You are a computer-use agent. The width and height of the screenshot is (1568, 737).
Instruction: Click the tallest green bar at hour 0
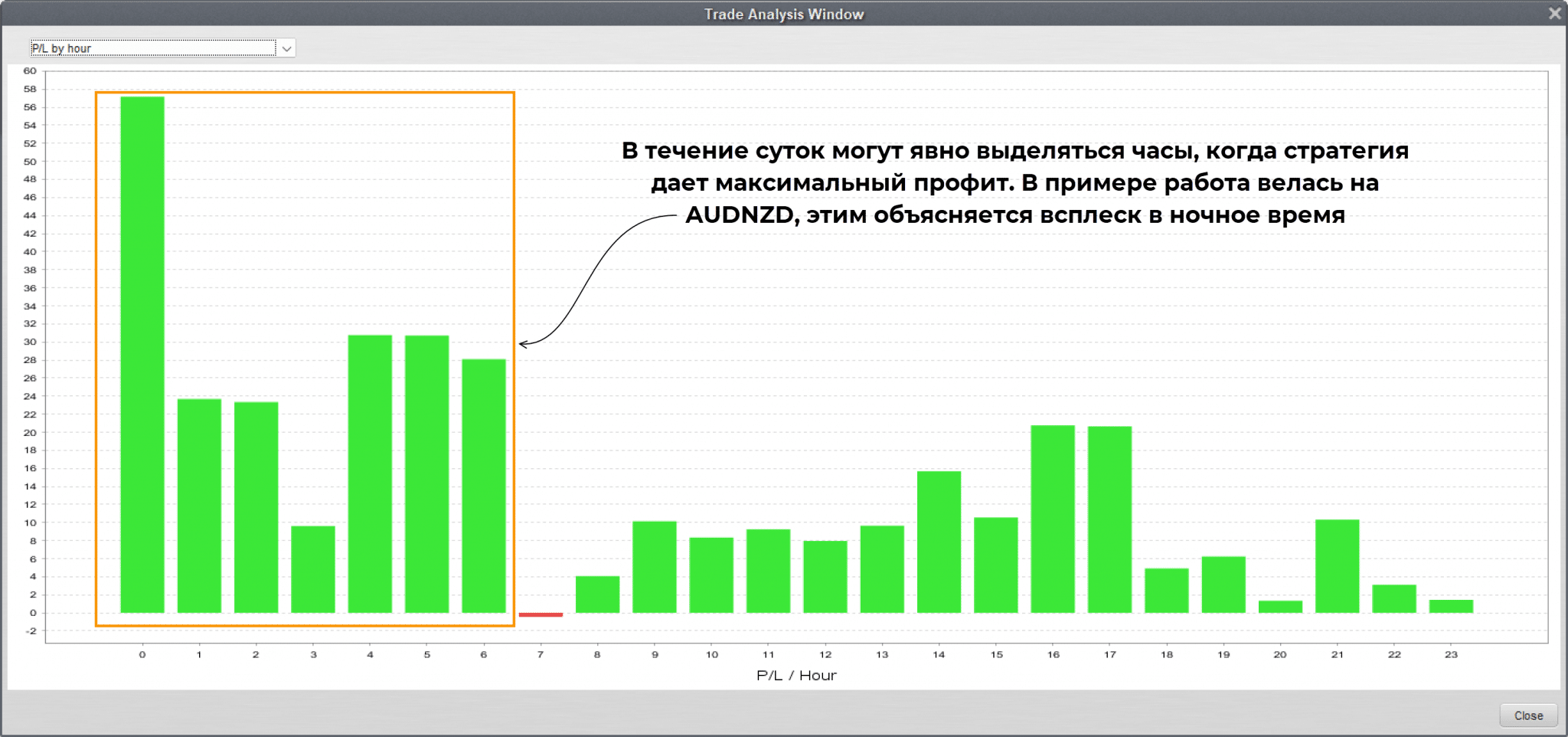[x=142, y=354]
